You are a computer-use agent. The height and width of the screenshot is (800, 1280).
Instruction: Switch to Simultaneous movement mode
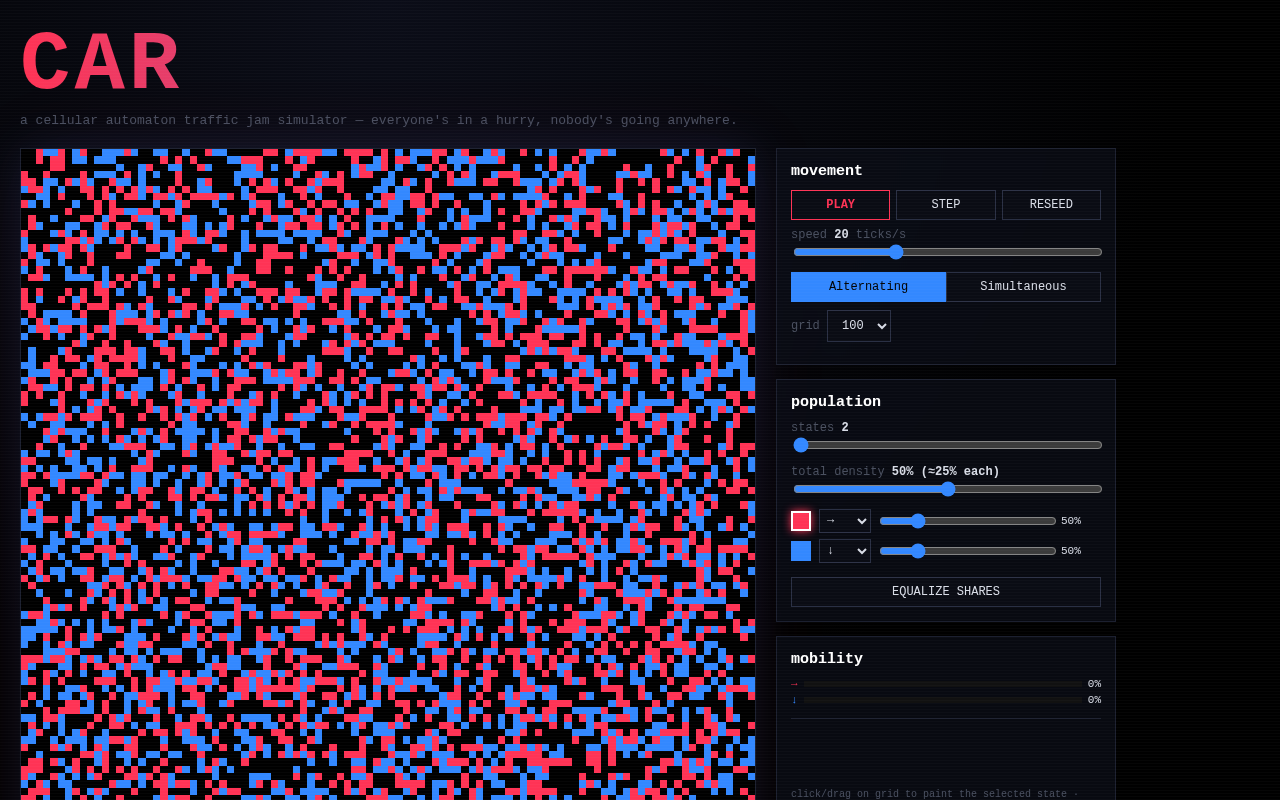[1023, 287]
